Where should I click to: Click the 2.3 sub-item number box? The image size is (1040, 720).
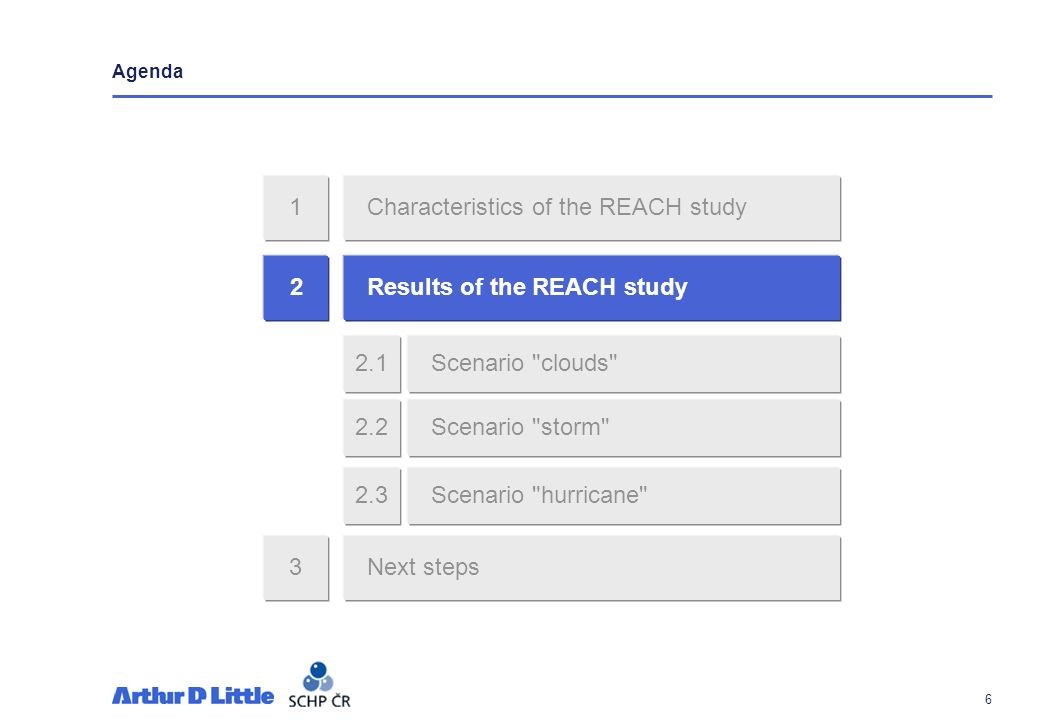pos(372,496)
